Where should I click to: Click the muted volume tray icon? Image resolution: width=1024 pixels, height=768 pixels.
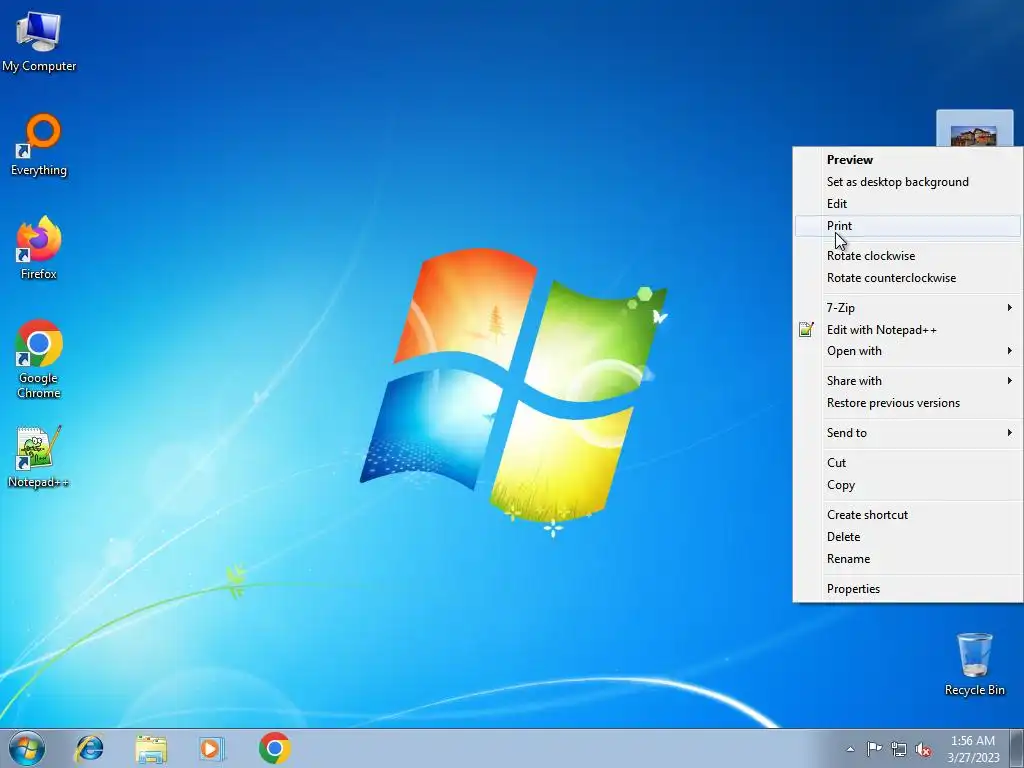click(923, 750)
